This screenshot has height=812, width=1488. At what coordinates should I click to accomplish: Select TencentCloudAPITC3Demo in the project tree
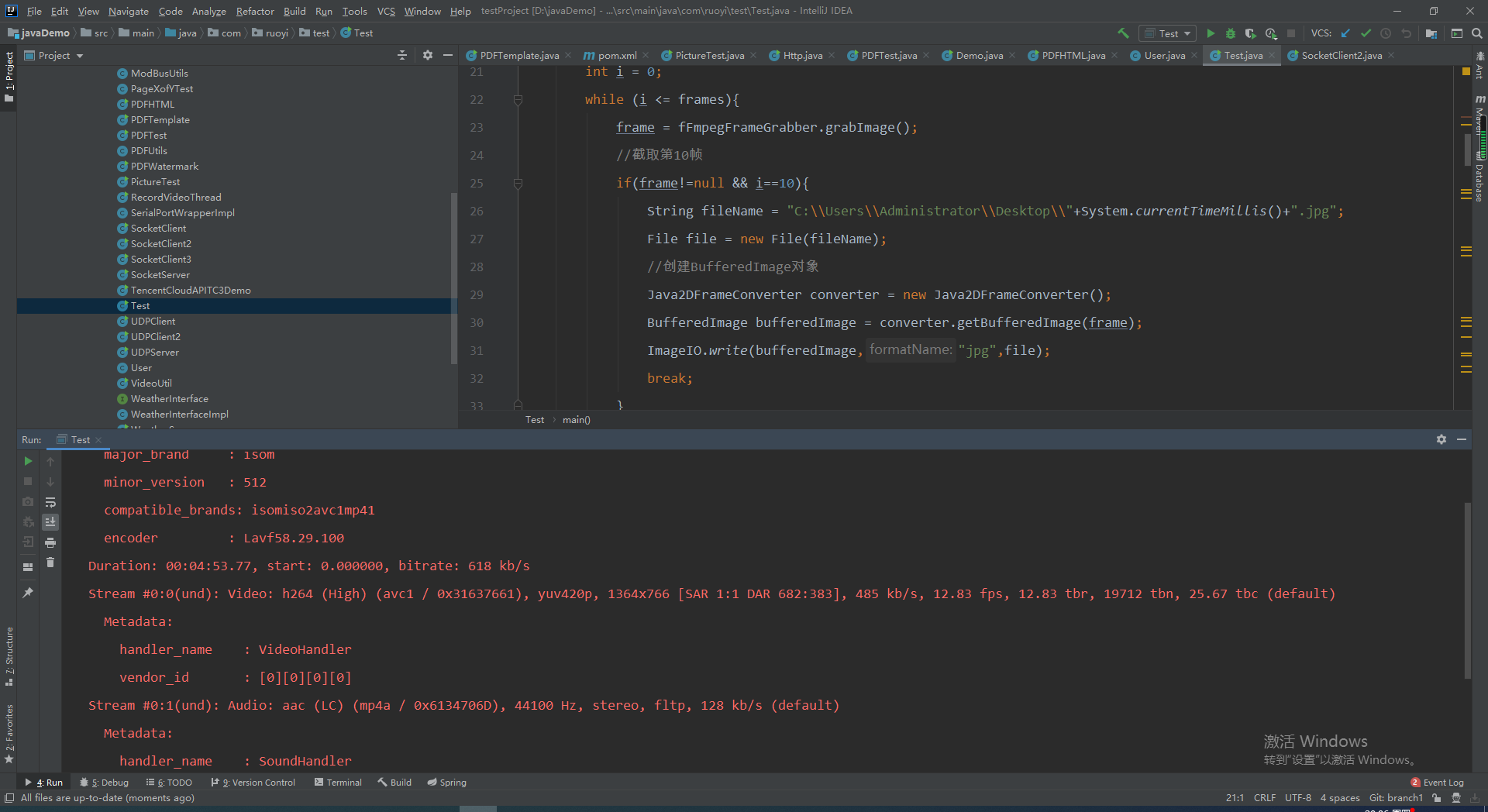pos(191,291)
